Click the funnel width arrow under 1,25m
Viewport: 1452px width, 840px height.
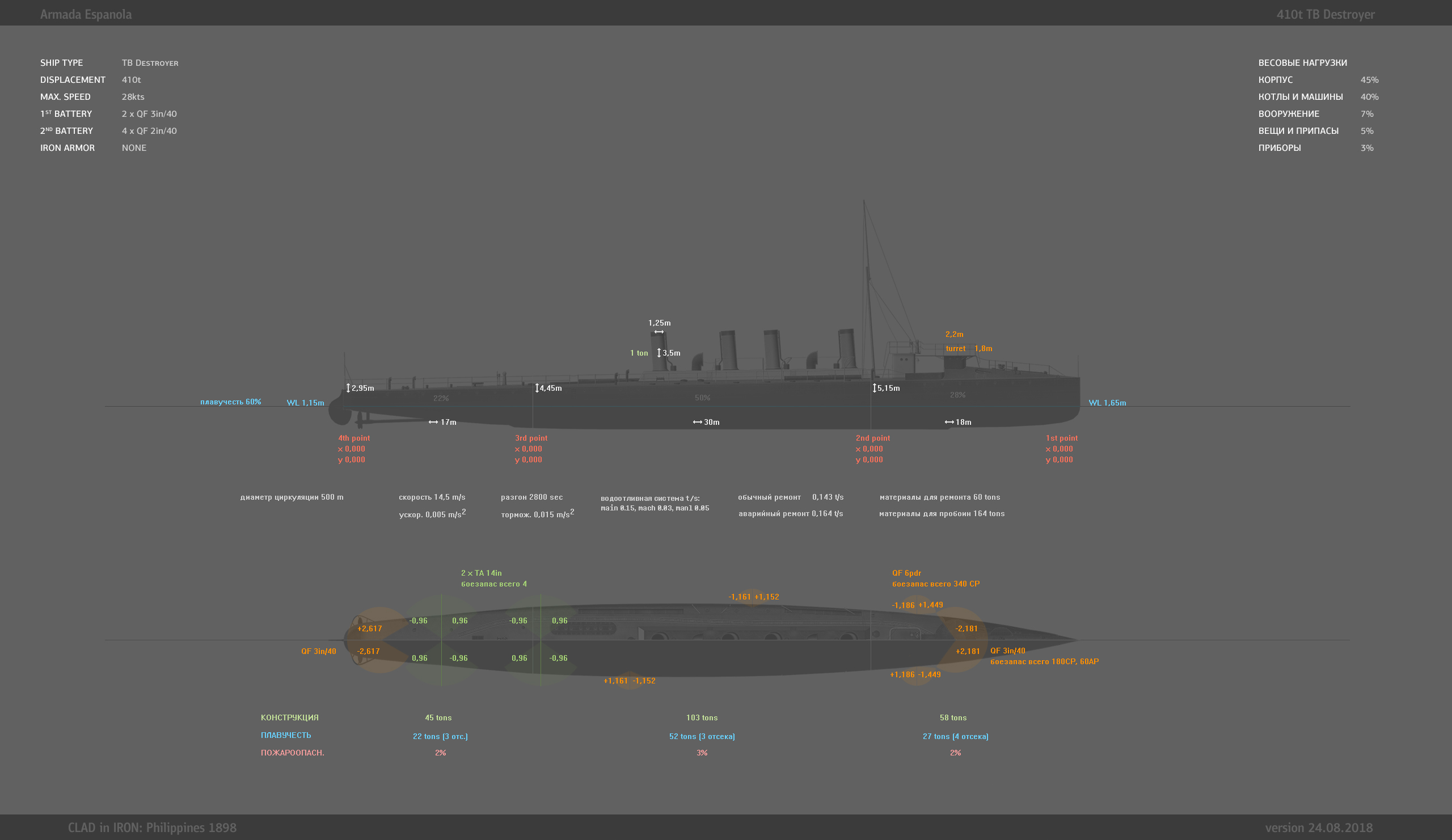tap(659, 332)
